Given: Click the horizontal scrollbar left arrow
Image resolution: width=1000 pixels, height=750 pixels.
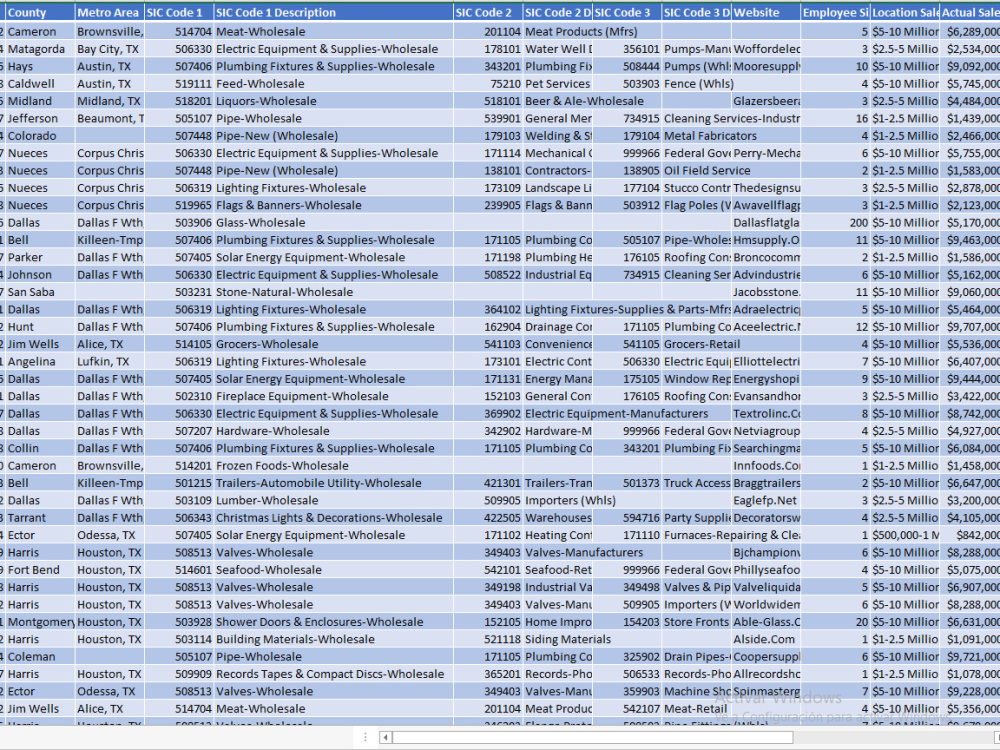Looking at the screenshot, I should click(385, 737).
